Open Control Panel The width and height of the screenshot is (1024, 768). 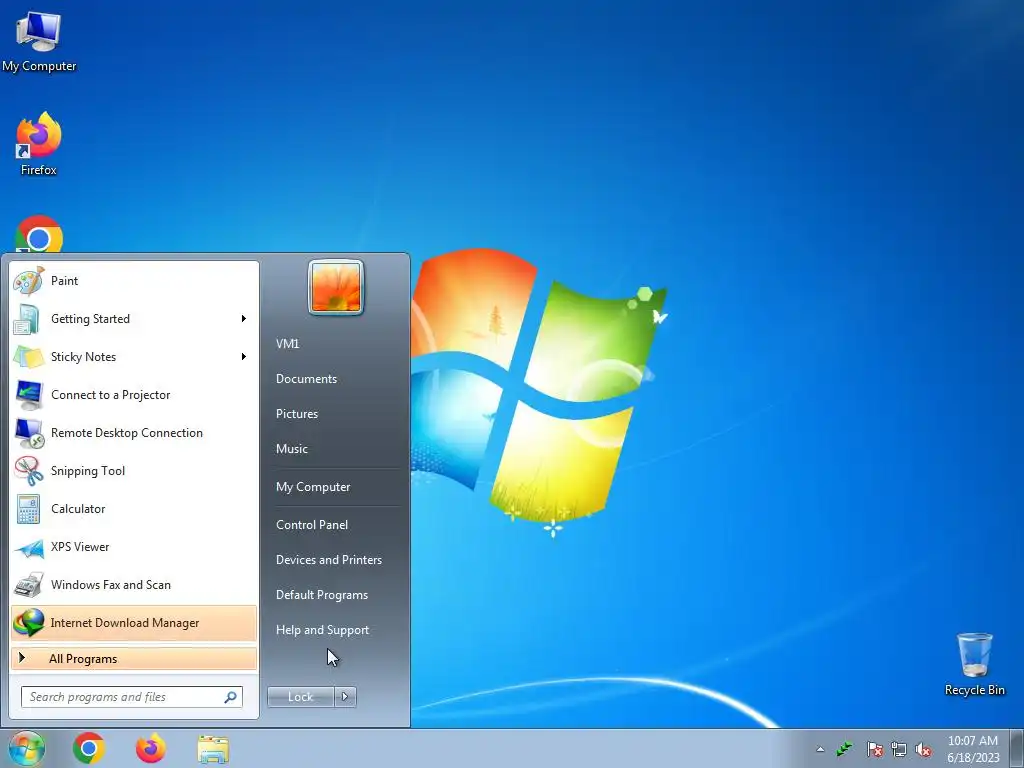point(312,525)
